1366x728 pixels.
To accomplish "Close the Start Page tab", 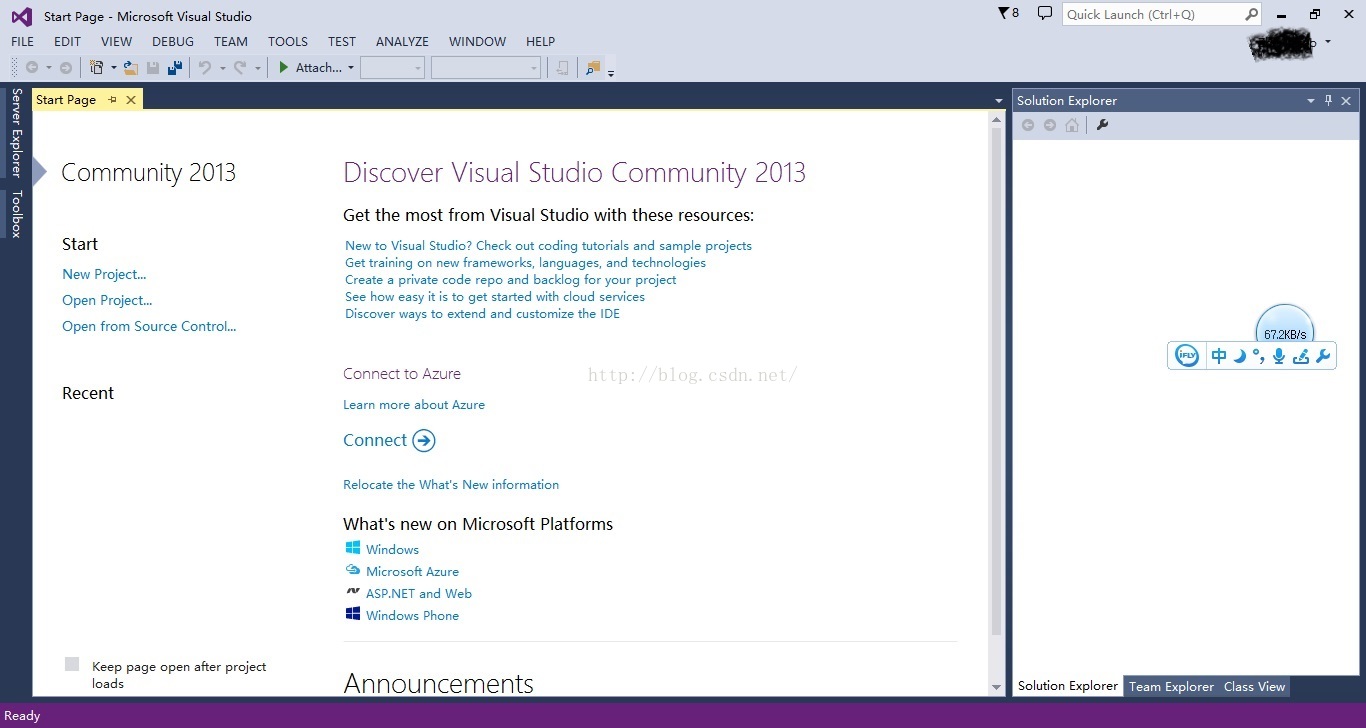I will tap(131, 100).
